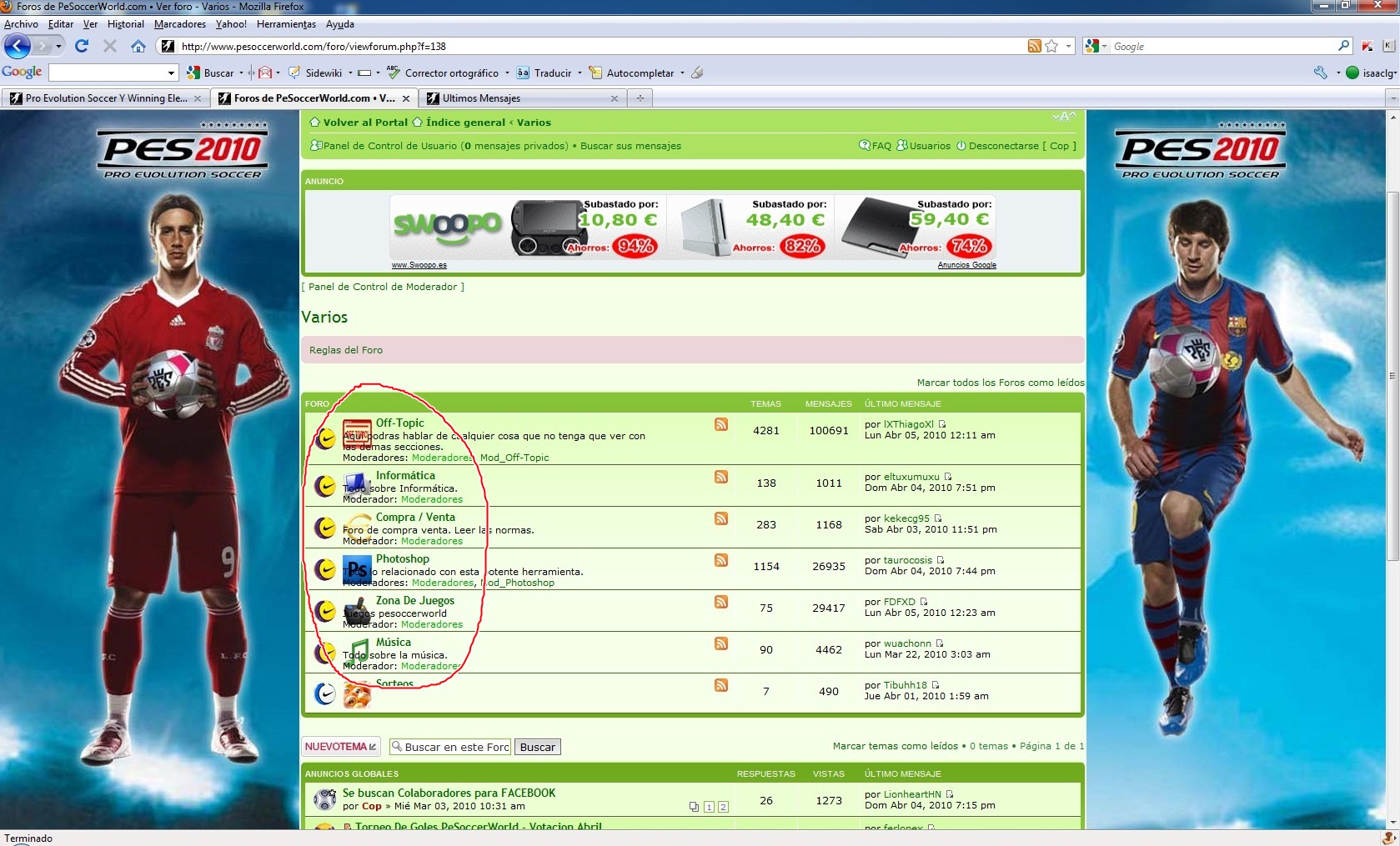This screenshot has height=846, width=1400.
Task: Click RSS feed icon for Sorteos forum row
Action: [721, 685]
